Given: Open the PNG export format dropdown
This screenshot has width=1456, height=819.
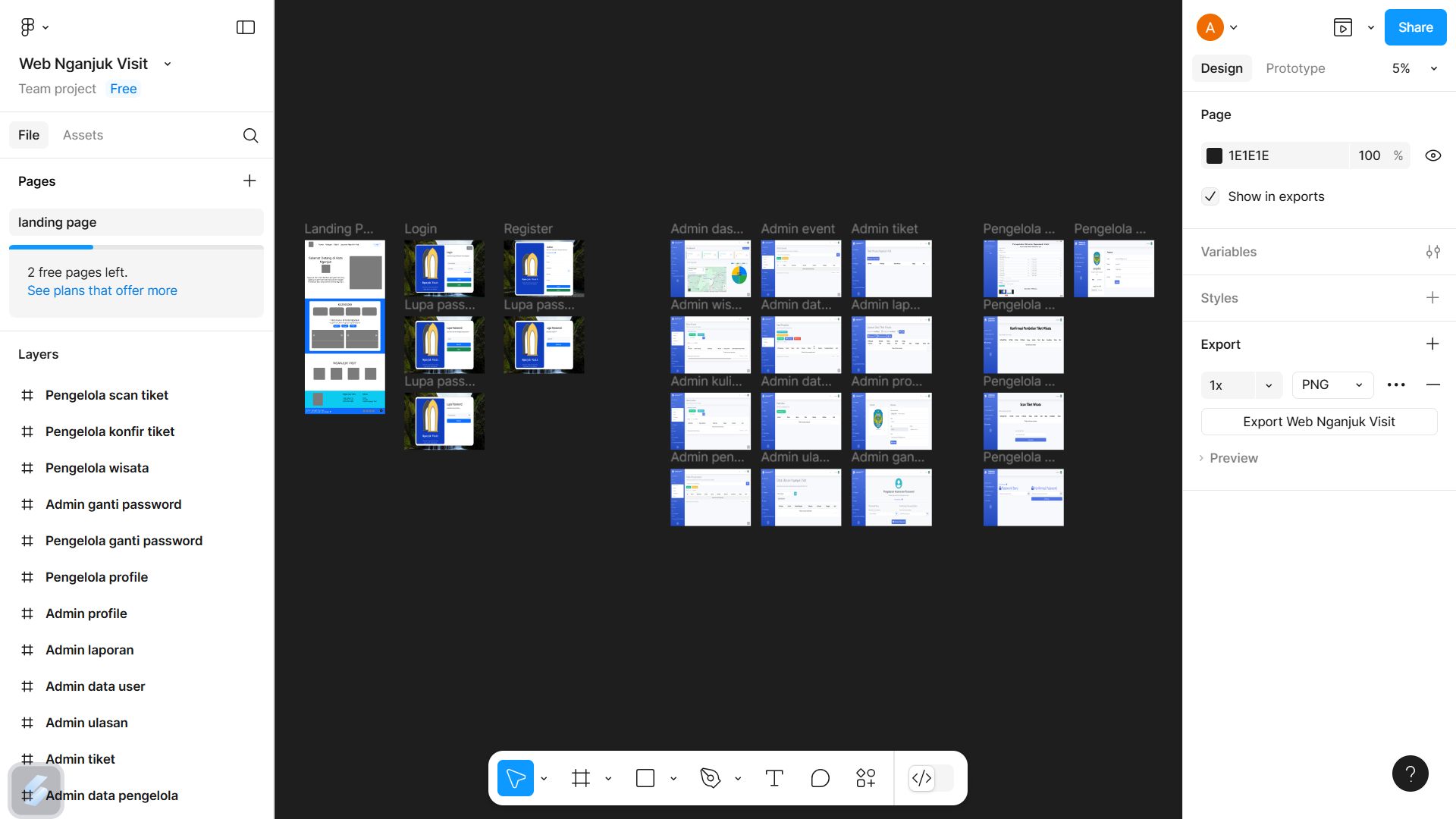Looking at the screenshot, I should coord(1332,384).
